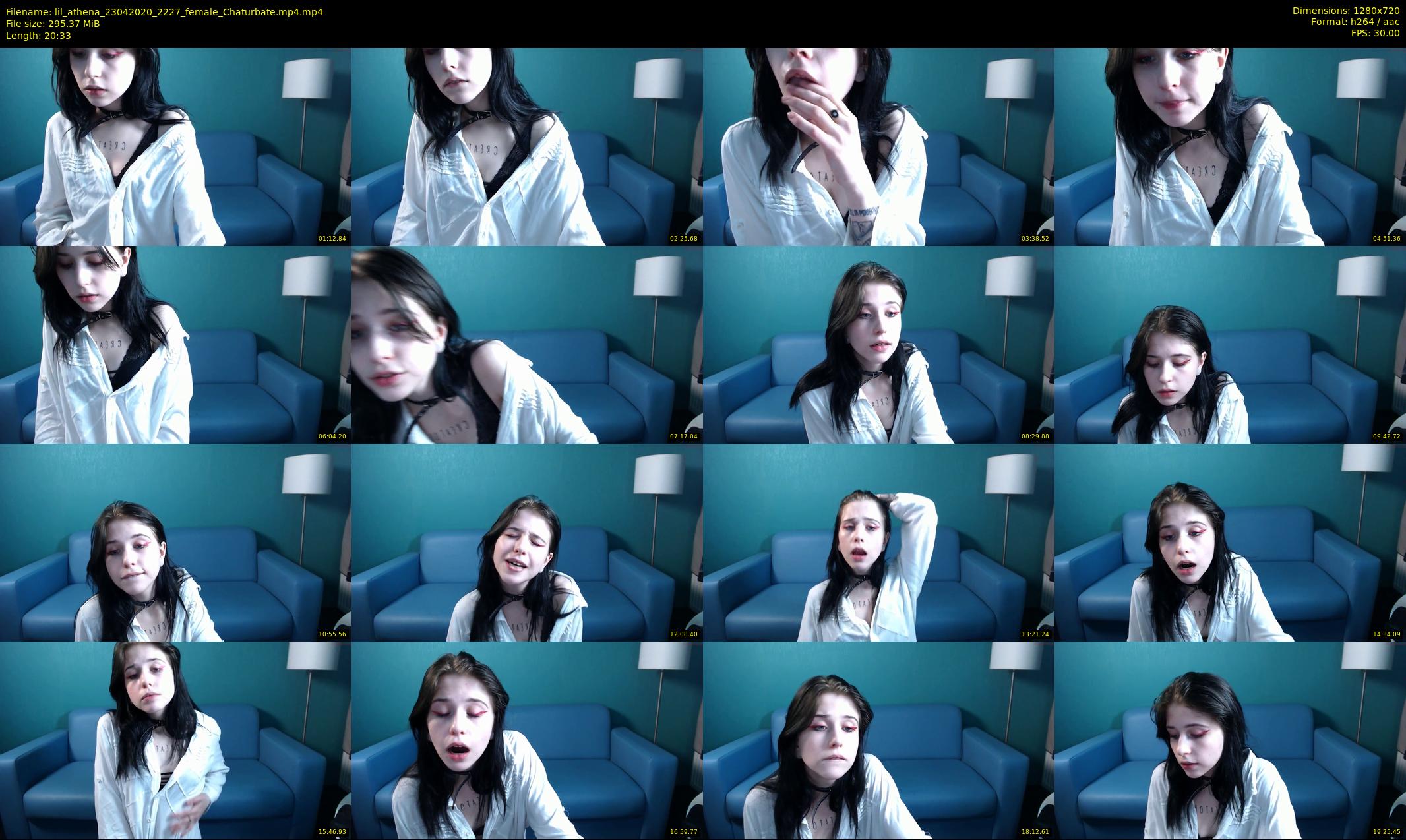Click the thumbnail at 08:29.88

[878, 344]
